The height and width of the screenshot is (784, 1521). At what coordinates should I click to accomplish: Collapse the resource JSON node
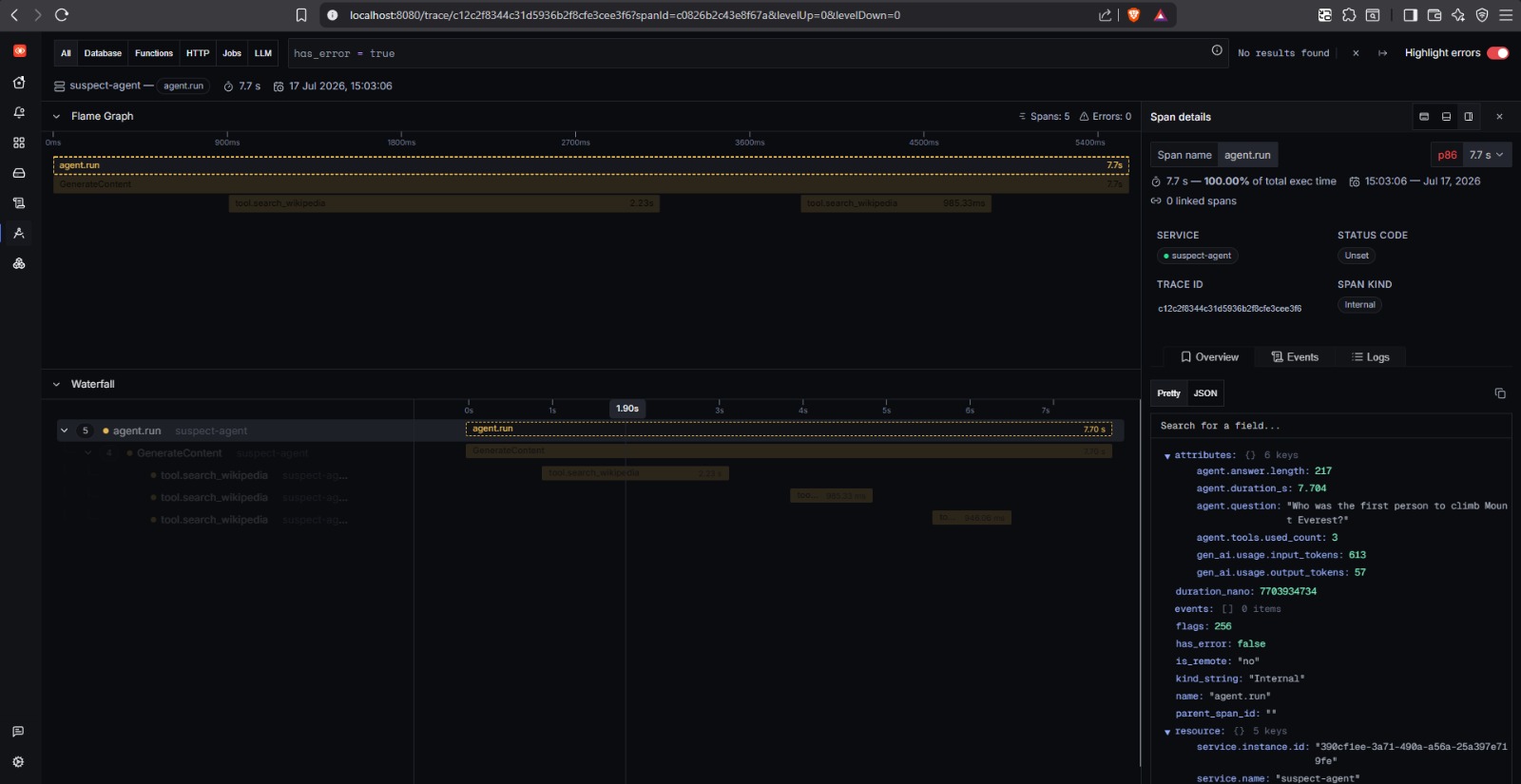pos(1167,733)
